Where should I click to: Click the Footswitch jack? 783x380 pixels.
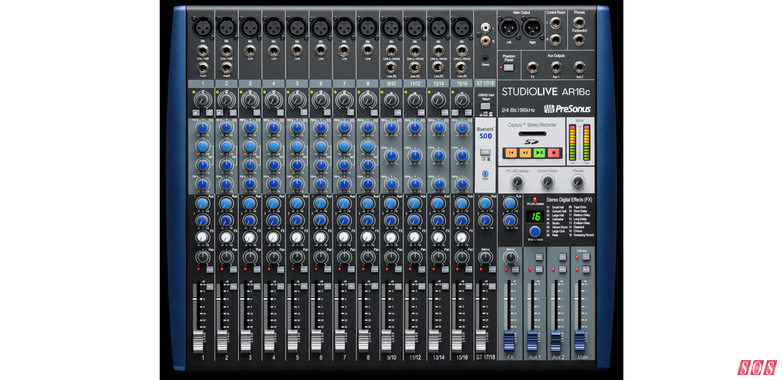[579, 39]
